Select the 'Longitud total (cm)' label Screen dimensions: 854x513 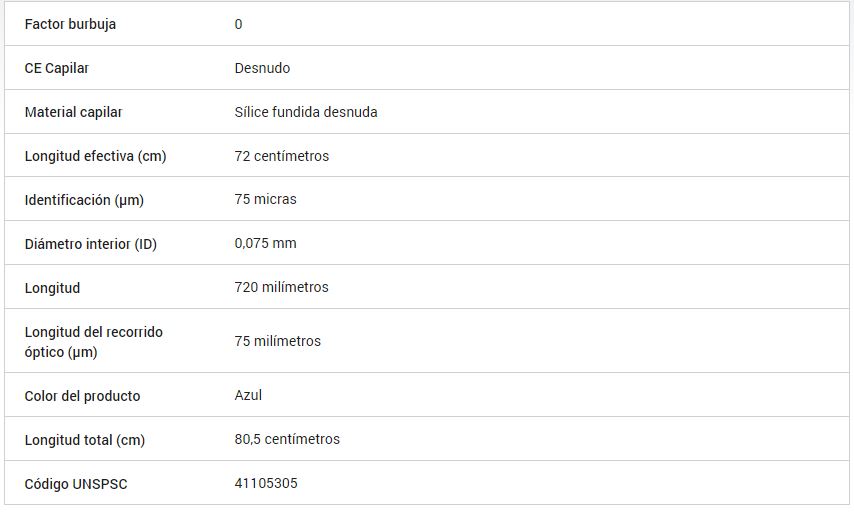tap(84, 440)
